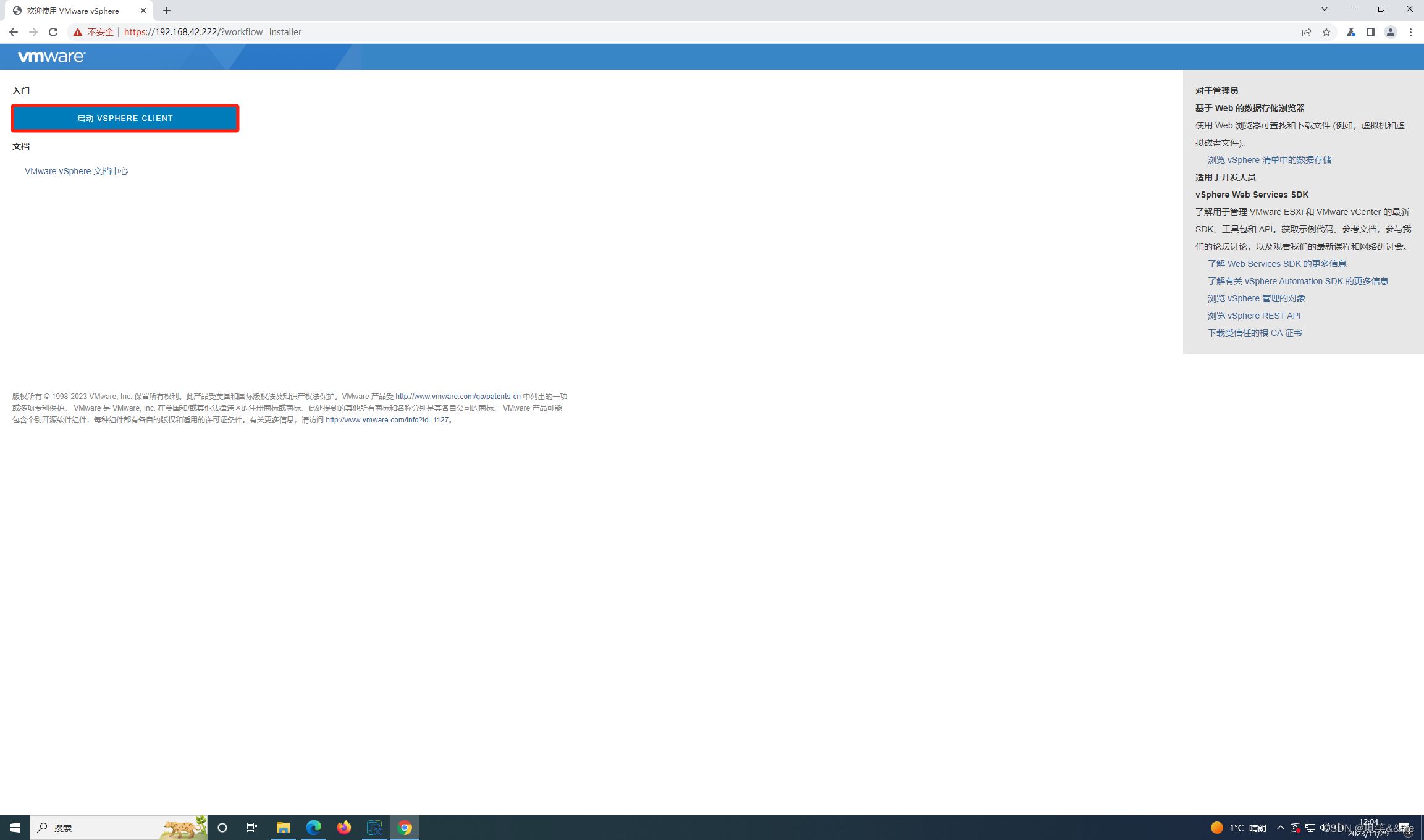Open the browser extensions/labs flask icon
This screenshot has height=840, width=1424.
[1351, 32]
